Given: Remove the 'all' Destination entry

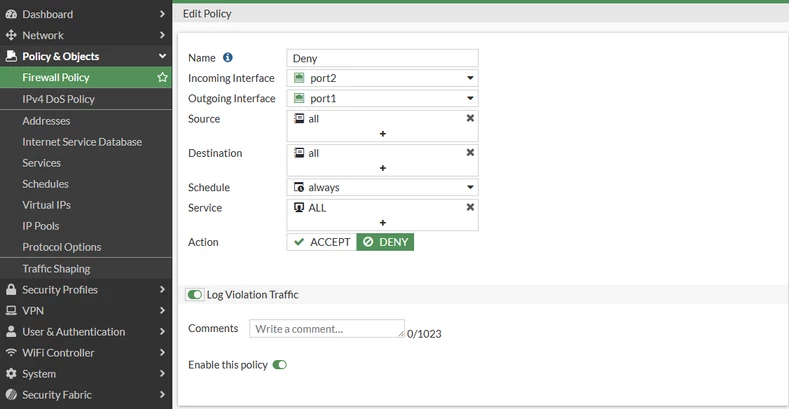Looking at the screenshot, I should click(470, 152).
